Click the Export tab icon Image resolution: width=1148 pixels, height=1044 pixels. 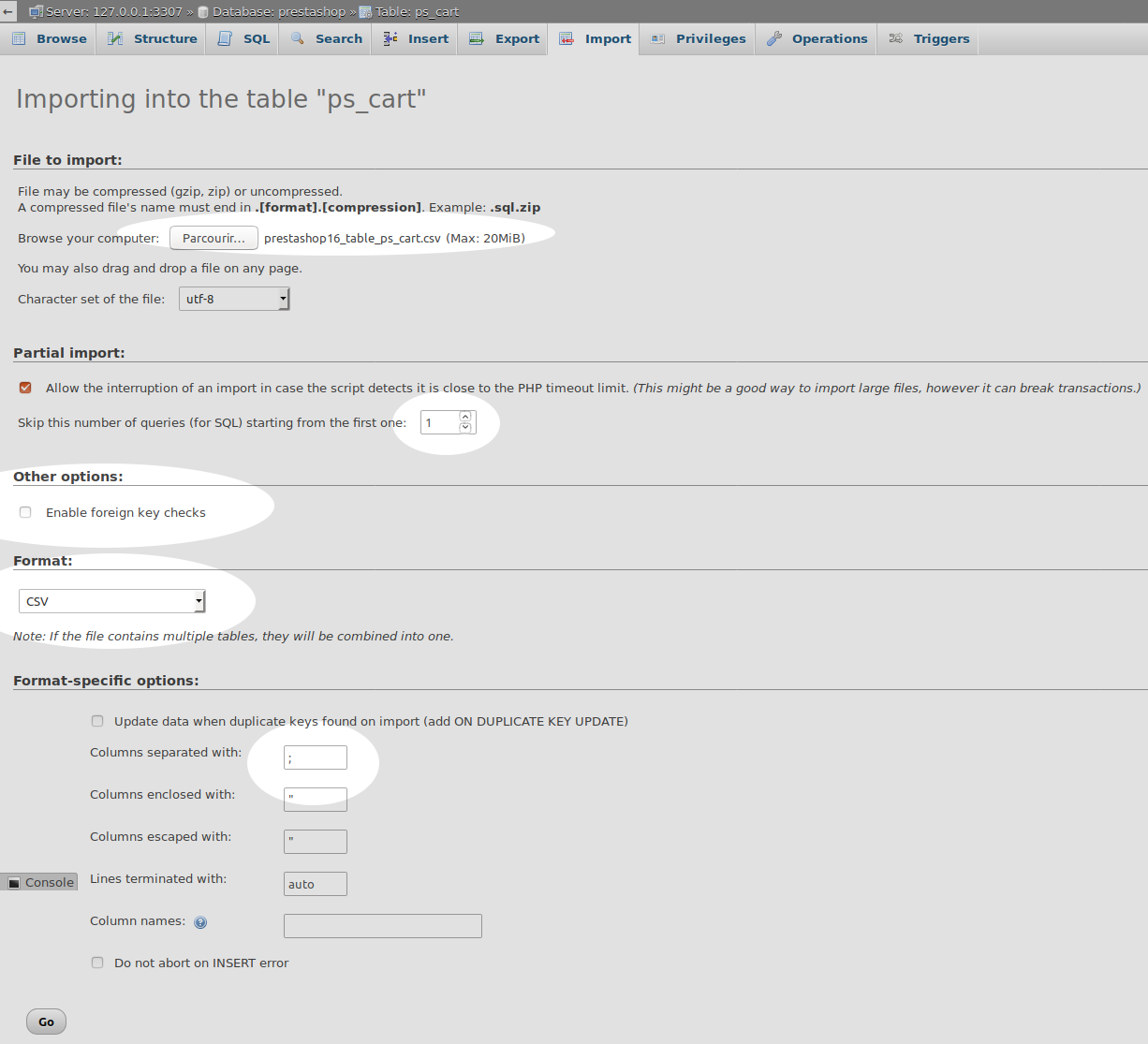(x=477, y=38)
